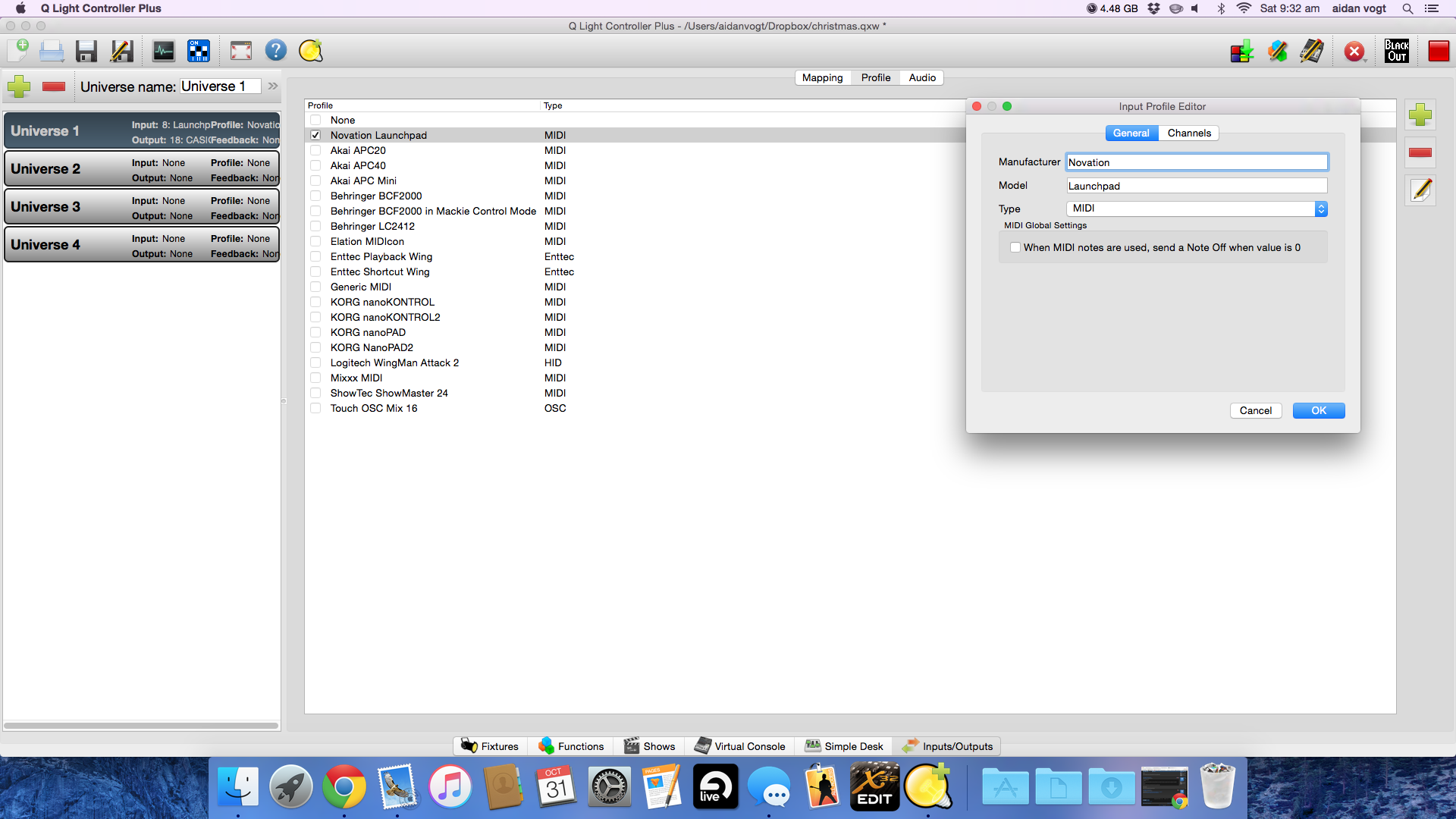Enable send Note Off when value is 0
This screenshot has width=1456, height=819.
[1015, 247]
